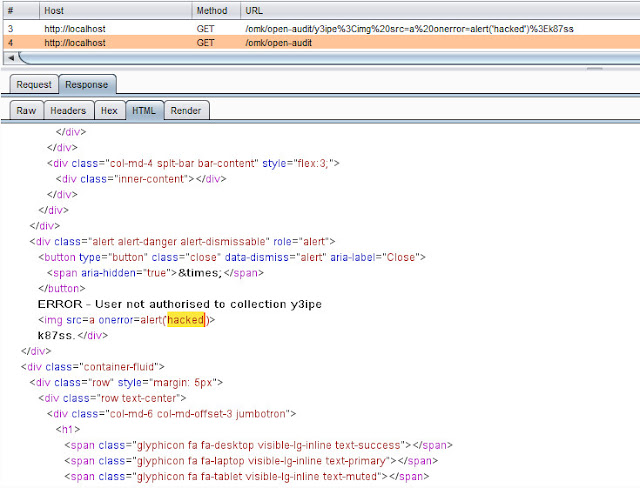640x488 pixels.
Task: Click the alert-danger div opening tag line
Action: point(182,242)
